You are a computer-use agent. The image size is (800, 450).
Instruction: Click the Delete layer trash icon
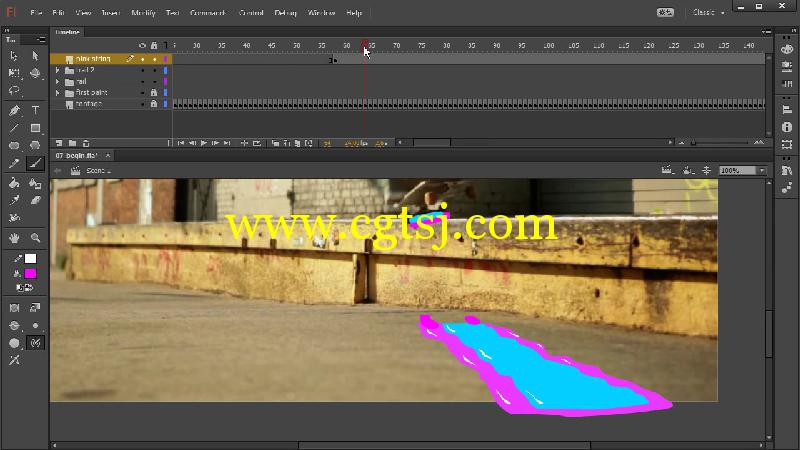coord(86,143)
